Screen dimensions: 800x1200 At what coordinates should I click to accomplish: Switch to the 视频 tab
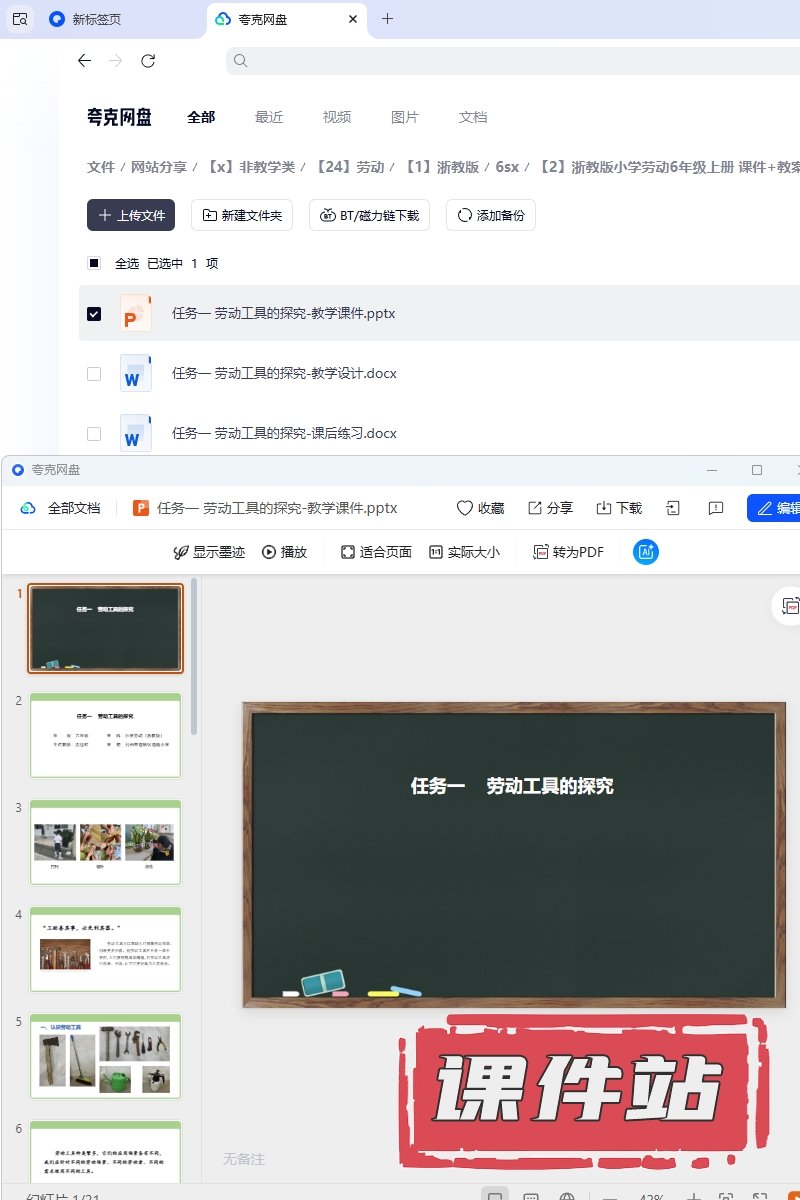tap(337, 117)
